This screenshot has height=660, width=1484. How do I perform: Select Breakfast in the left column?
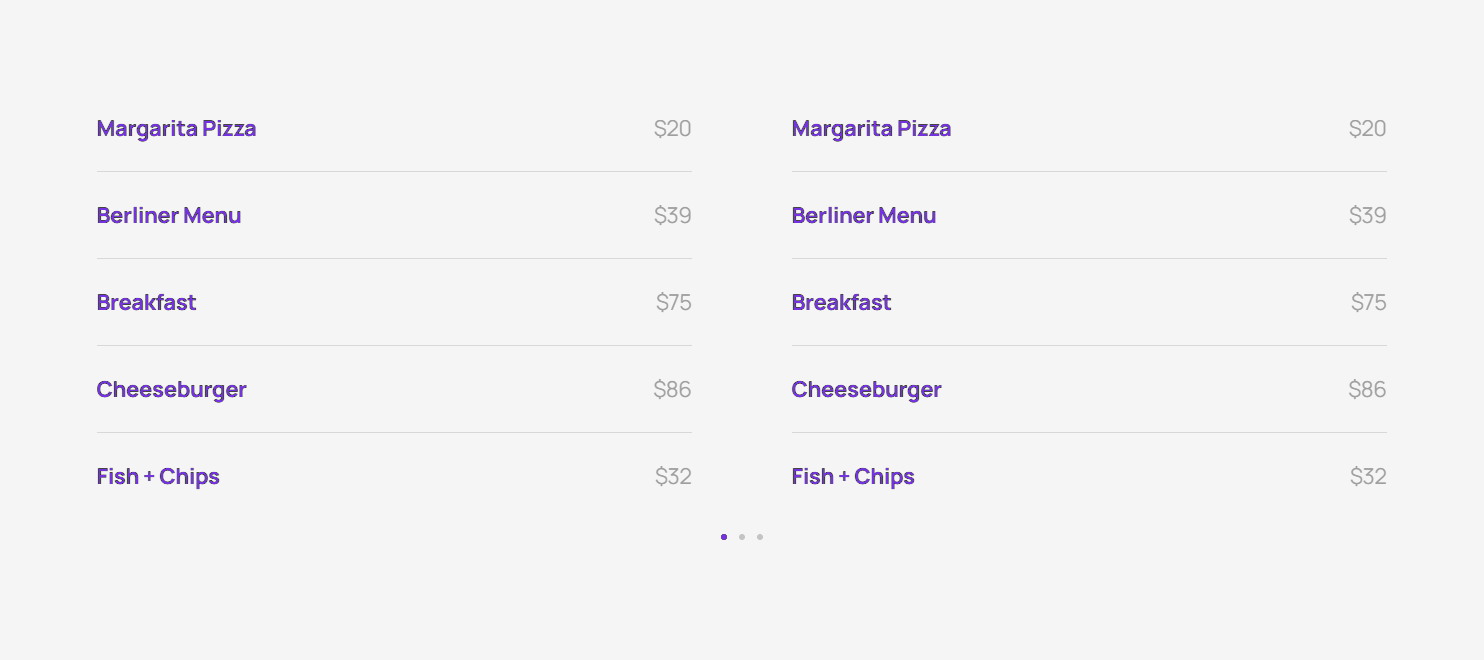tap(146, 303)
